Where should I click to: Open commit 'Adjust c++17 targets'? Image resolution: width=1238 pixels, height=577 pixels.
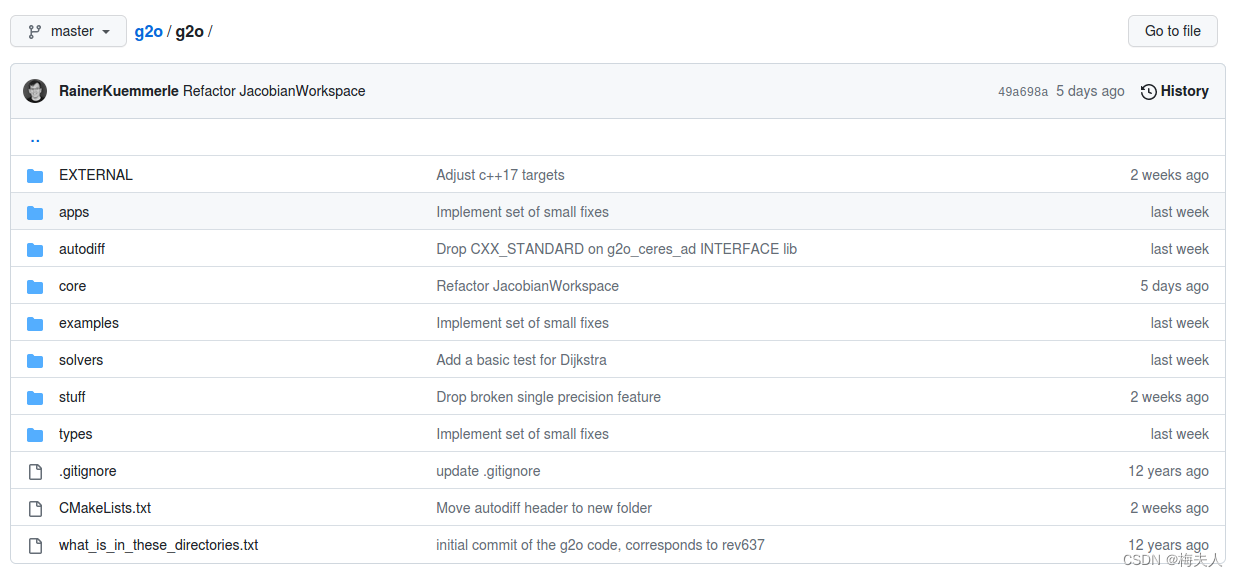coord(500,175)
